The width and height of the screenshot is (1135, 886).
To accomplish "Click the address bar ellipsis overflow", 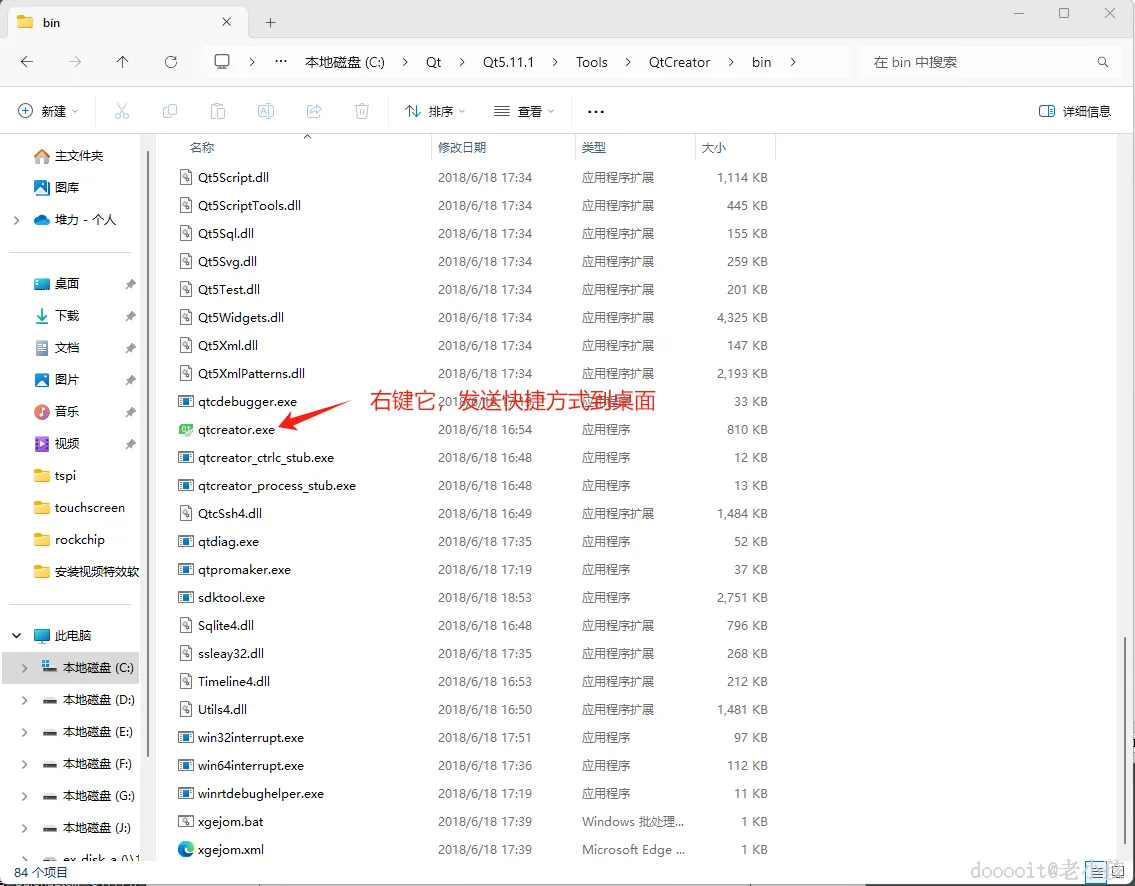I will click(281, 62).
